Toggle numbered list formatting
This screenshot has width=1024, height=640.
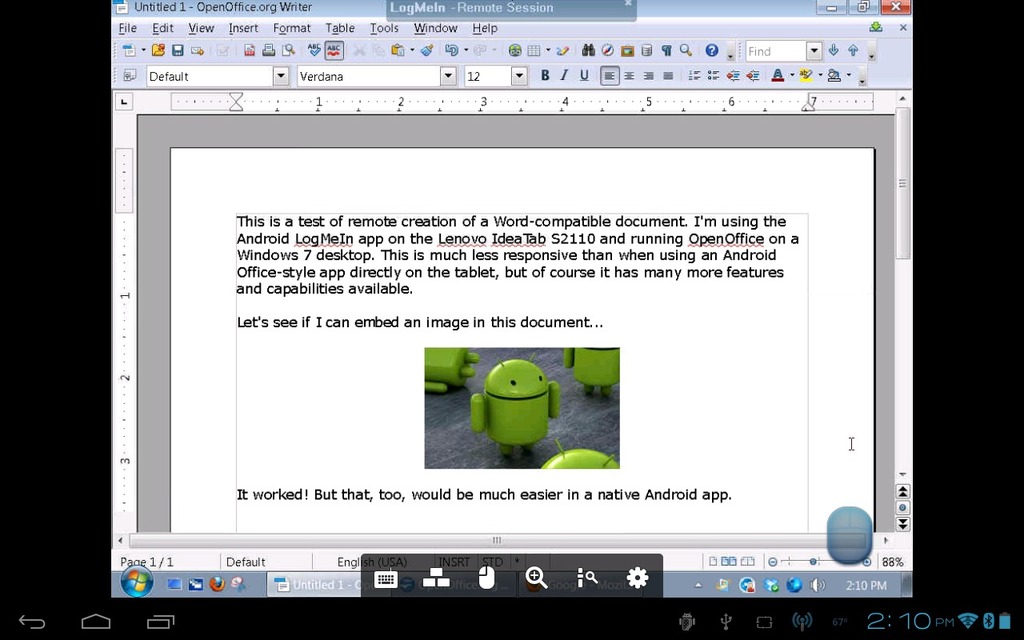click(x=694, y=76)
